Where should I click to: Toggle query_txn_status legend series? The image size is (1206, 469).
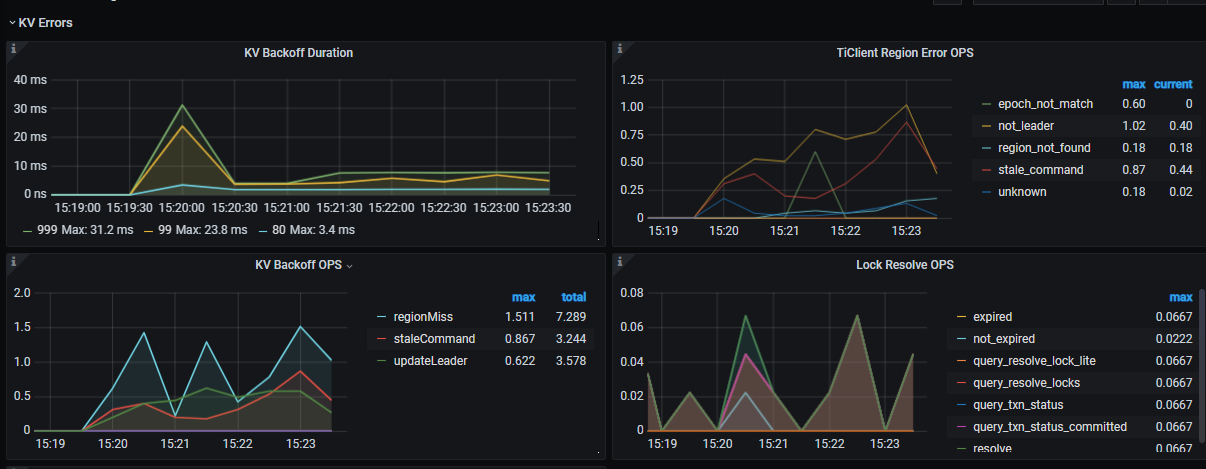[1017, 405]
